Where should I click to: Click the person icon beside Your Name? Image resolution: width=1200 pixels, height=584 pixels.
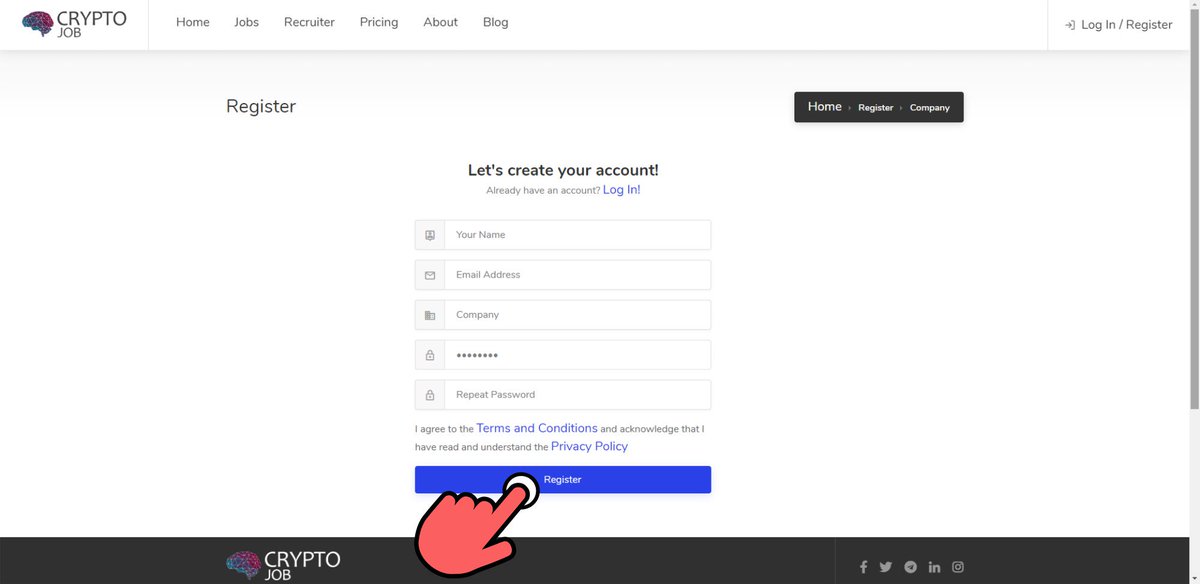point(430,235)
